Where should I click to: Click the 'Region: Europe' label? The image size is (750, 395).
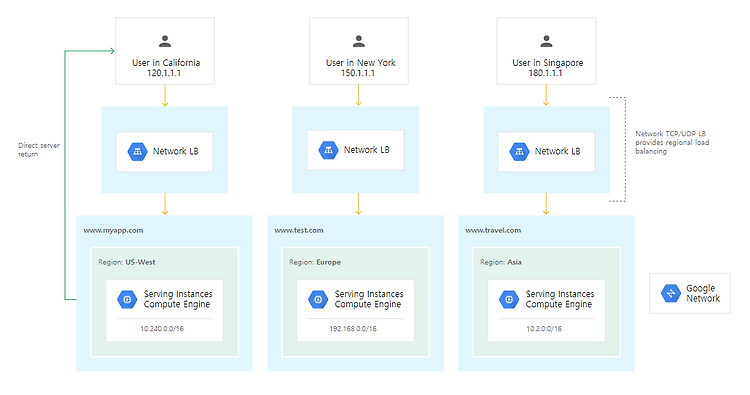point(315,262)
